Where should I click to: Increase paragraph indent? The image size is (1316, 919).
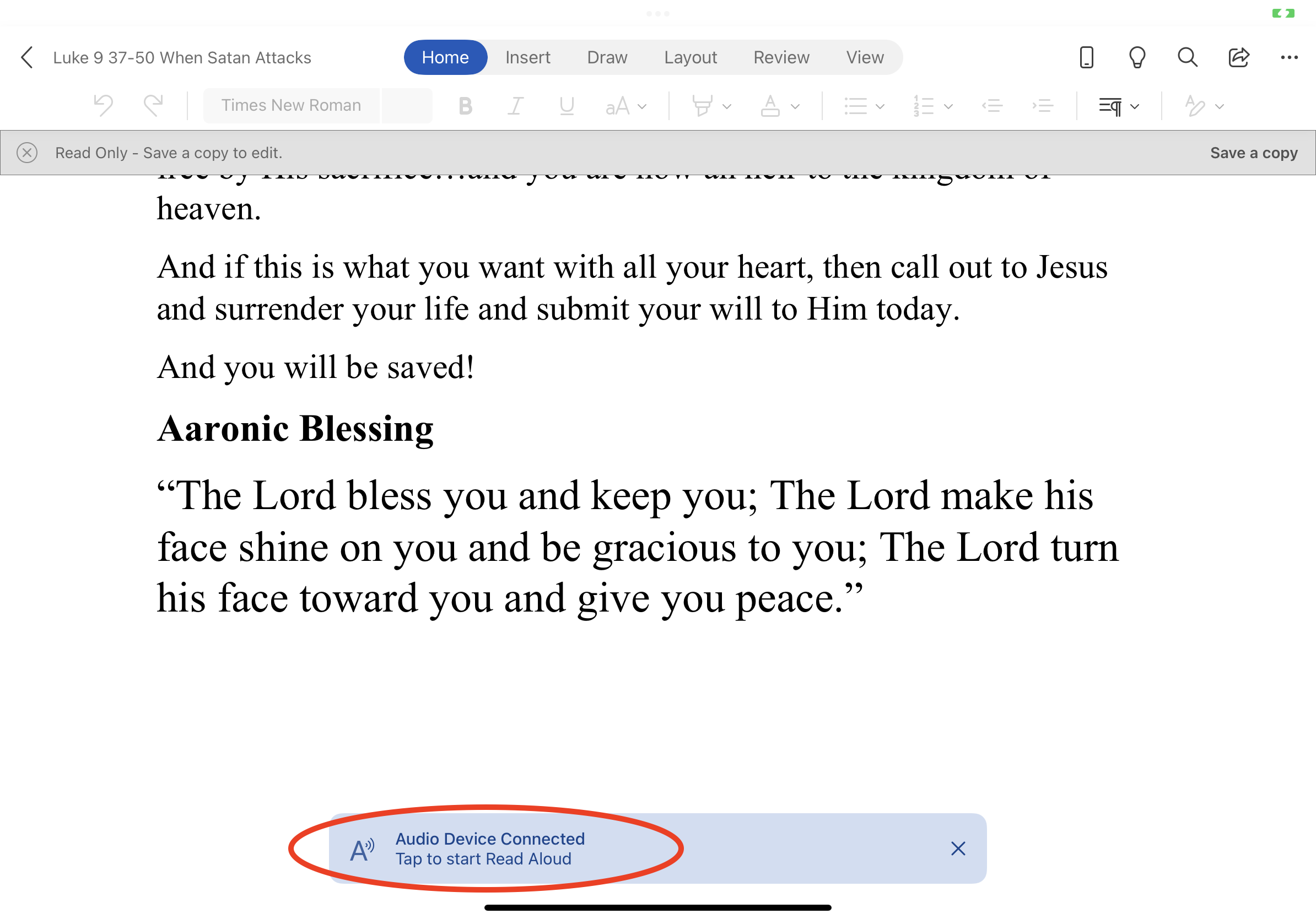(1042, 106)
